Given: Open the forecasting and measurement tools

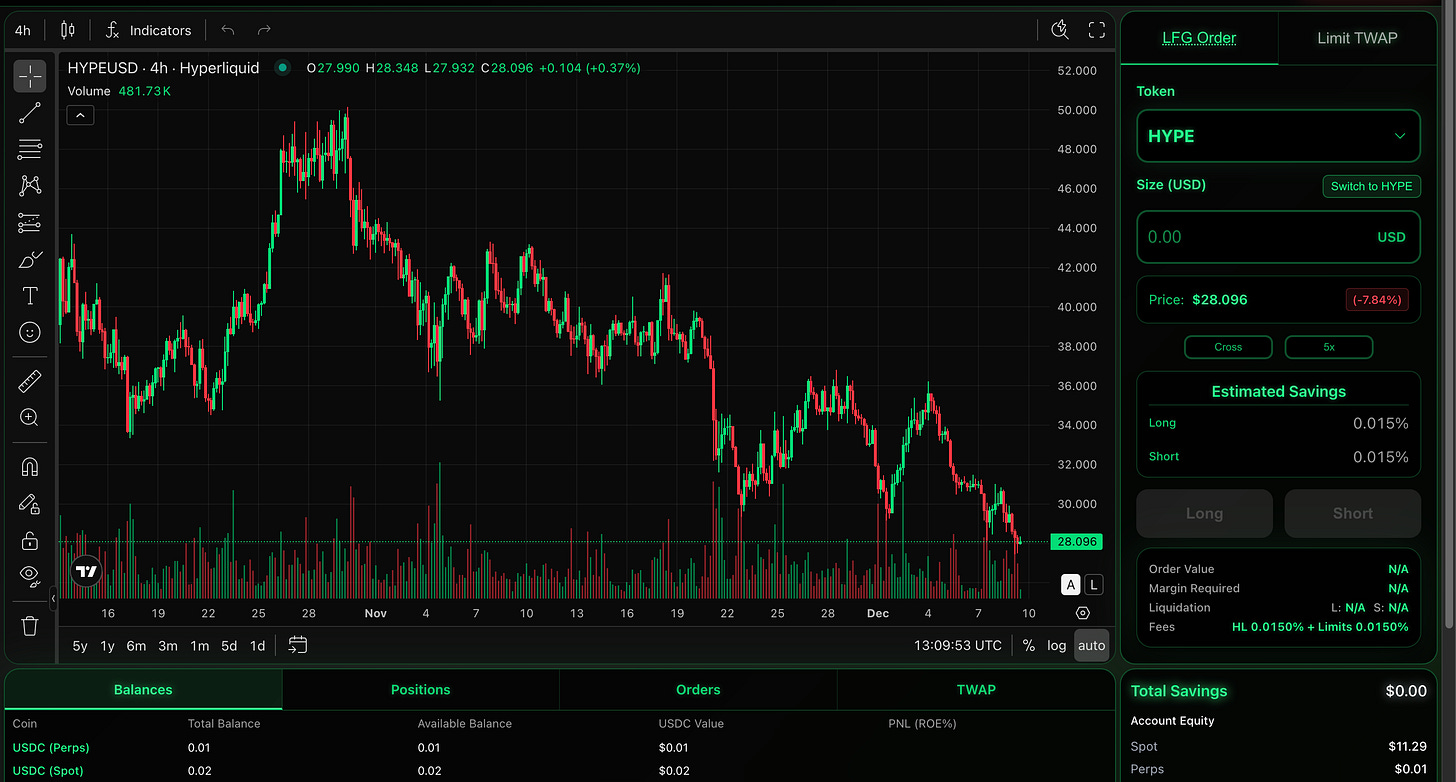Looking at the screenshot, I should click(30, 223).
